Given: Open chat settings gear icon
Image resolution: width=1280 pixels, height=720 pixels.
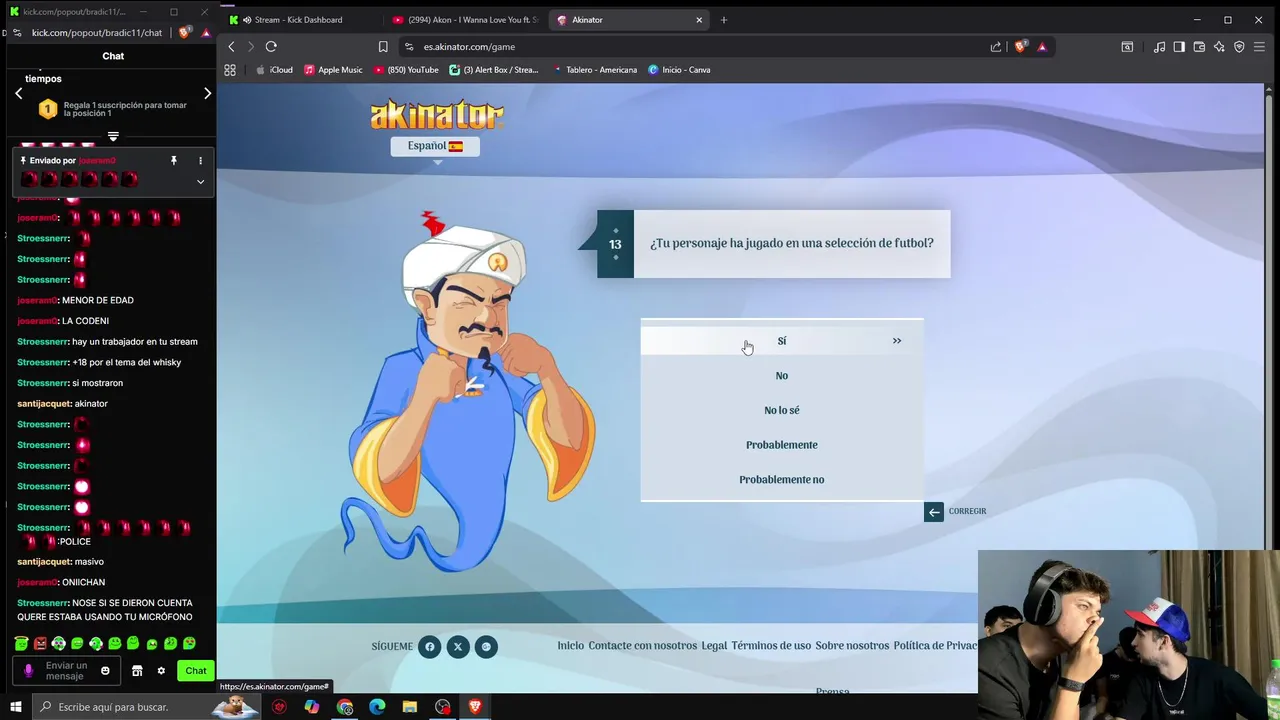Looking at the screenshot, I should 161,671.
